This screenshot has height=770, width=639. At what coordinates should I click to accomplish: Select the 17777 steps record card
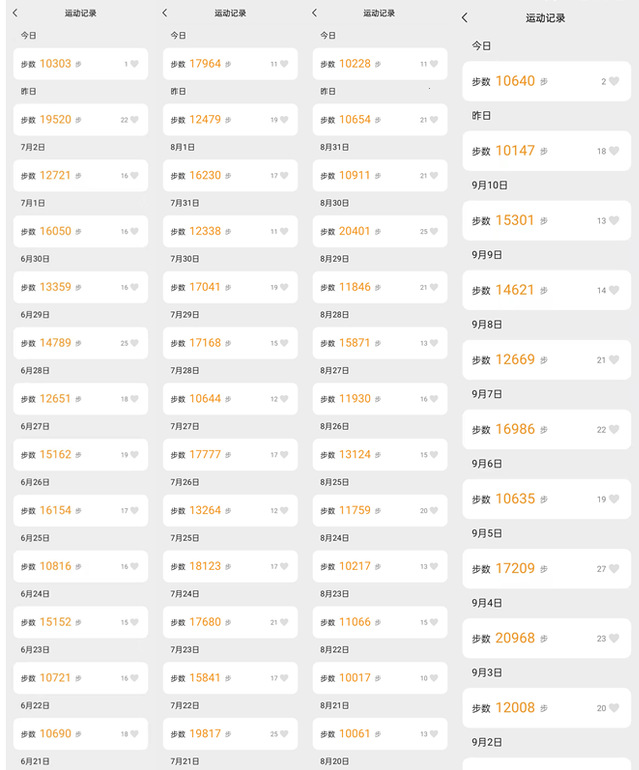coord(230,455)
